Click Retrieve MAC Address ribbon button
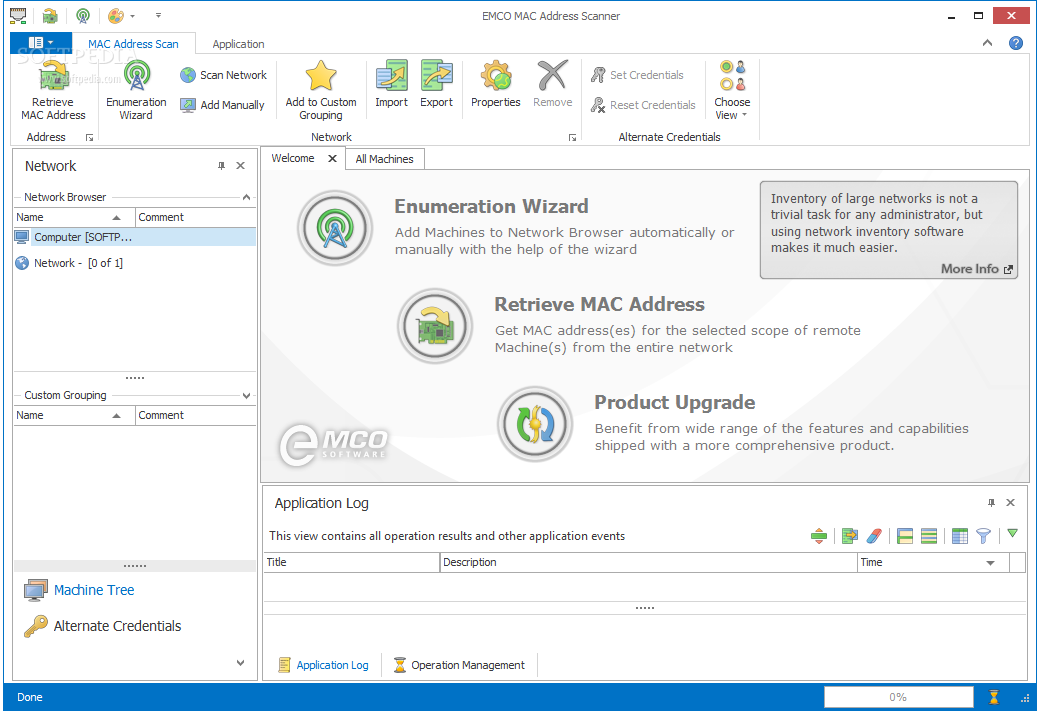Screen dimensions: 1037x711 pos(53,91)
